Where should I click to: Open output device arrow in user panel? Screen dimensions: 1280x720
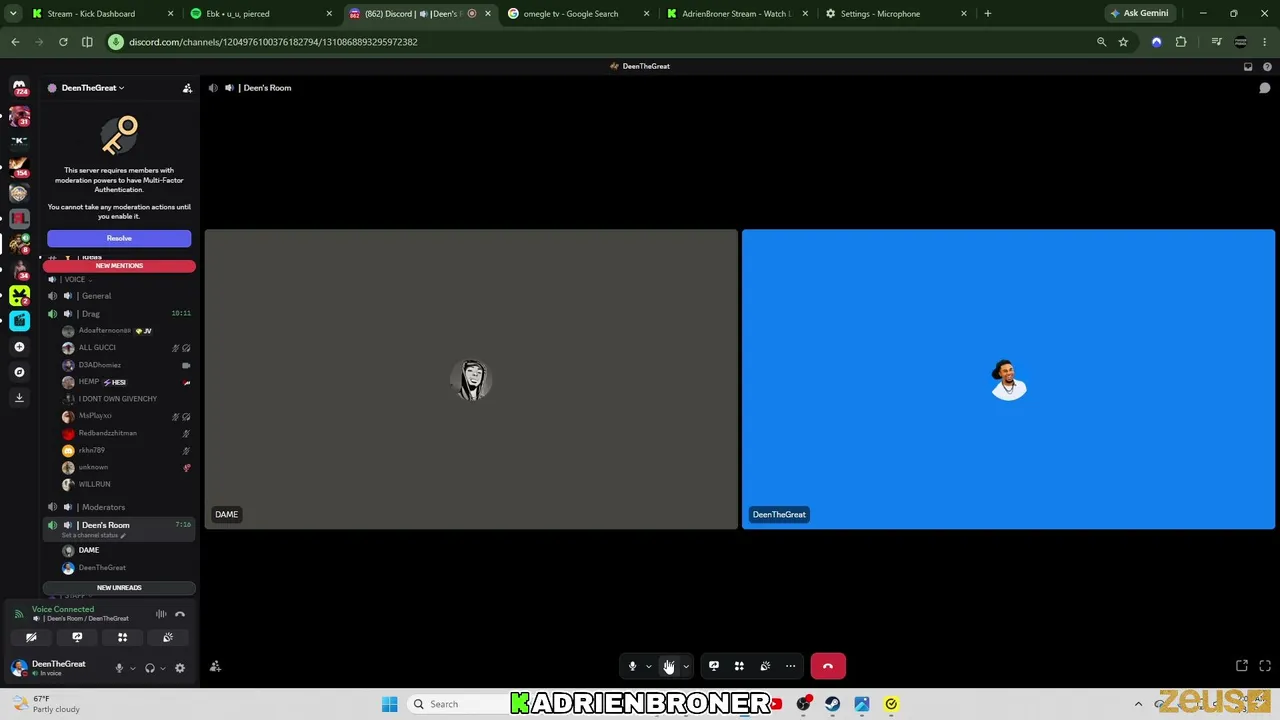[x=163, y=668]
